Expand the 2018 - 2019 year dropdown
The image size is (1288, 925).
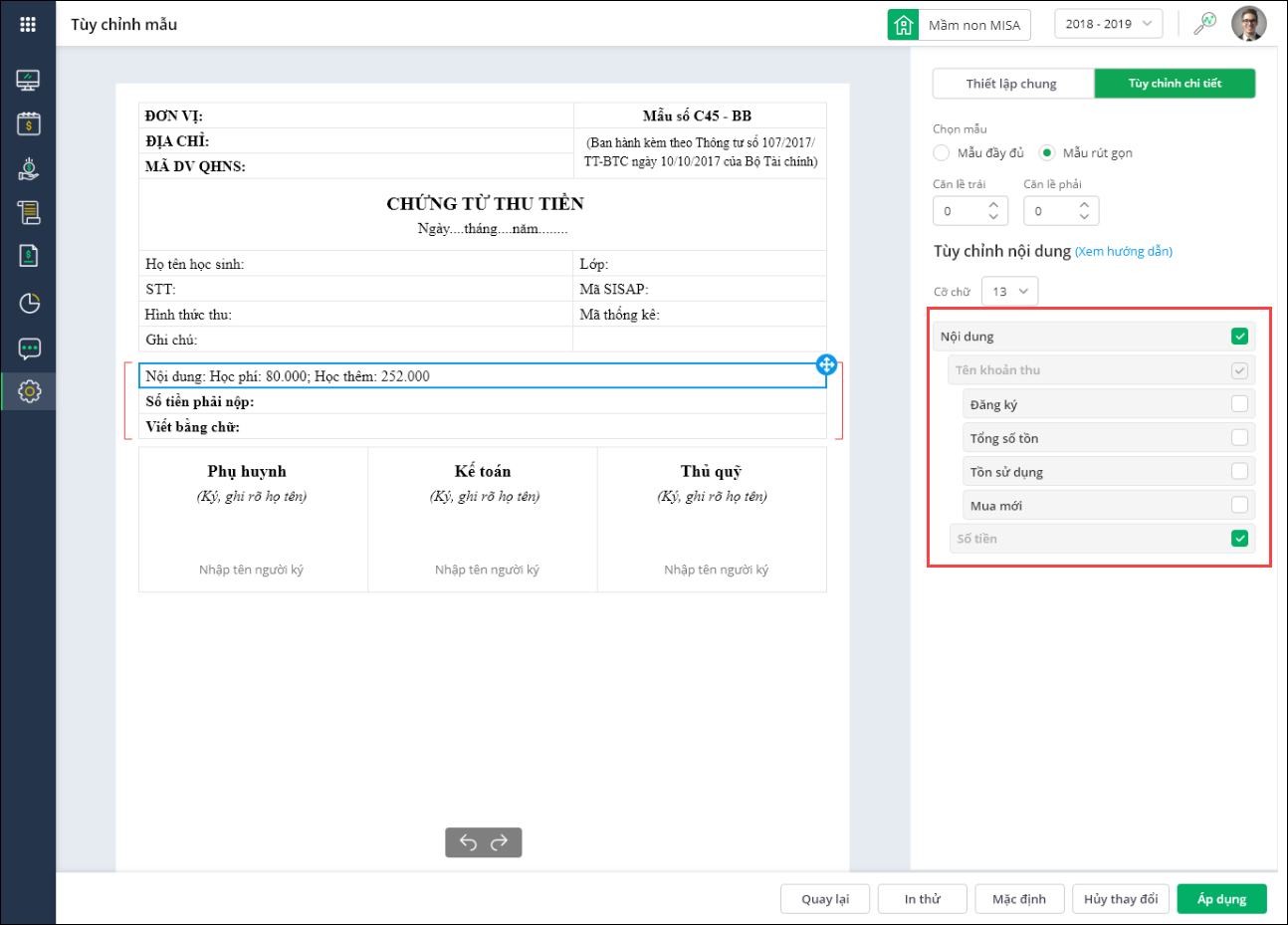tap(1108, 24)
